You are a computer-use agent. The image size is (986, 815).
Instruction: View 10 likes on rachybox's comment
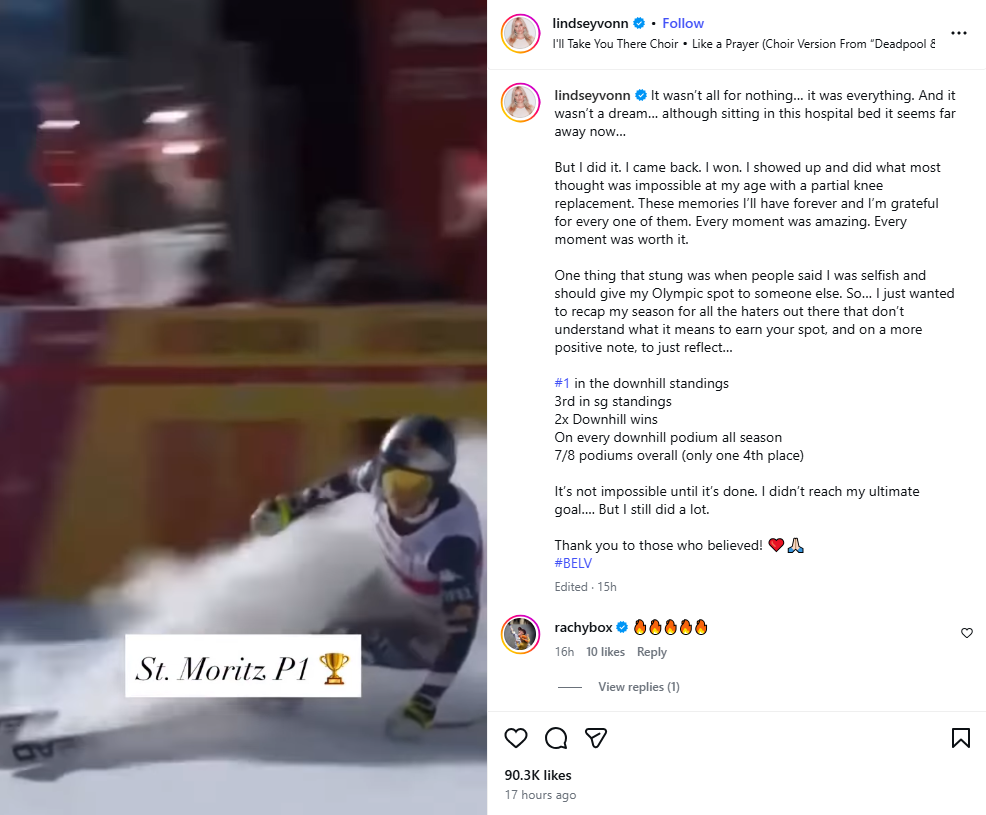click(605, 651)
